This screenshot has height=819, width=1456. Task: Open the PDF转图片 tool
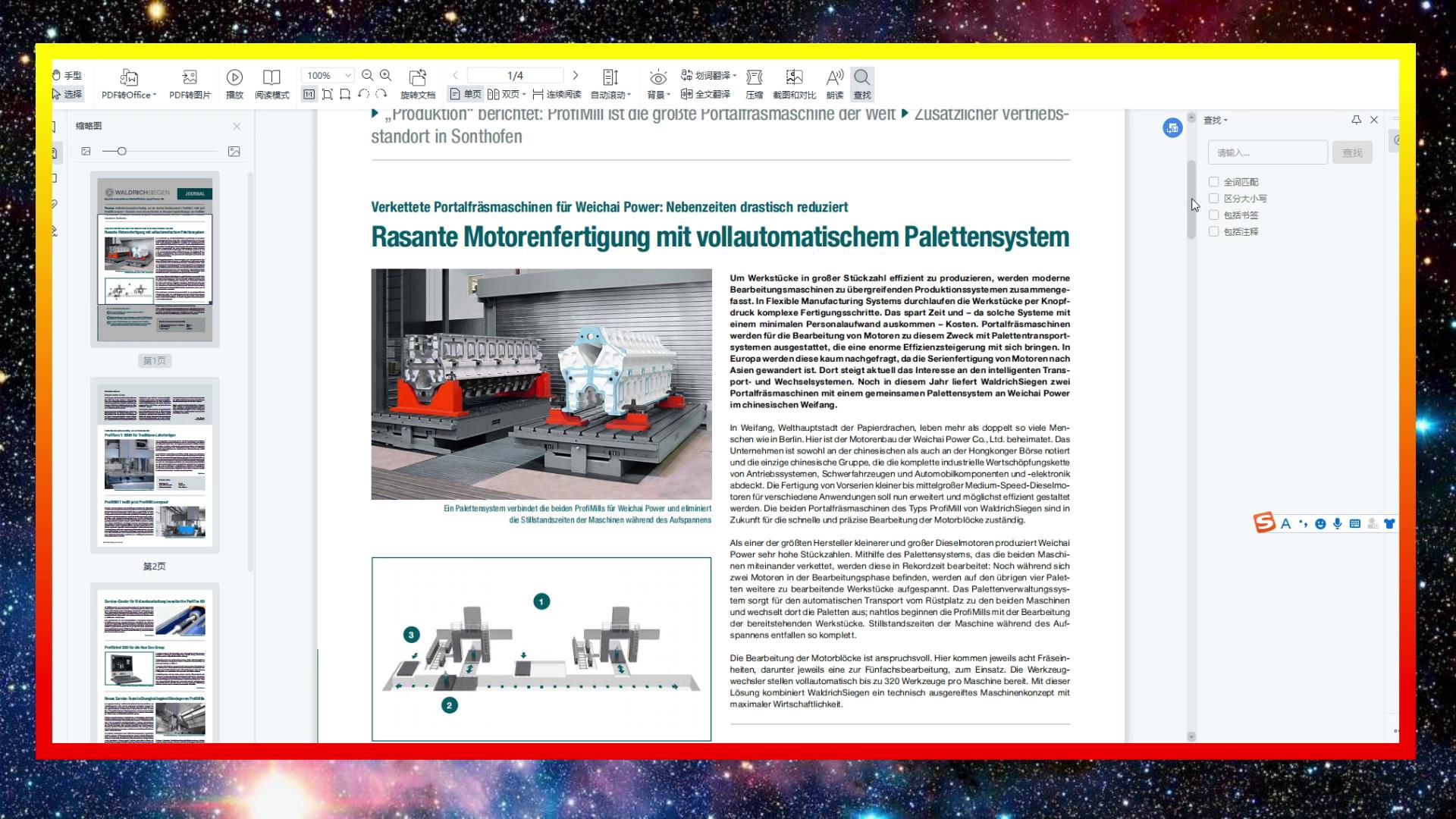tap(190, 77)
